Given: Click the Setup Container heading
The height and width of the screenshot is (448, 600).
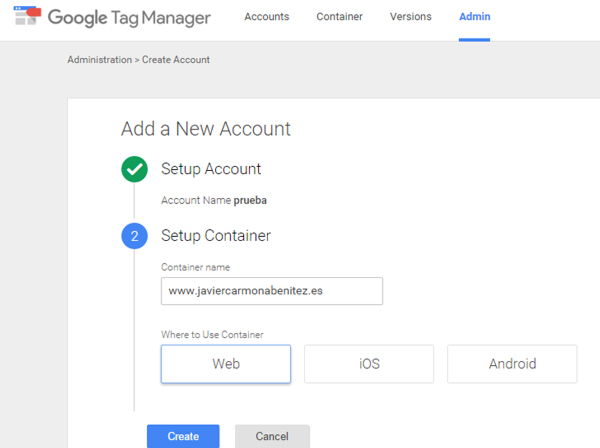Looking at the screenshot, I should 216,236.
